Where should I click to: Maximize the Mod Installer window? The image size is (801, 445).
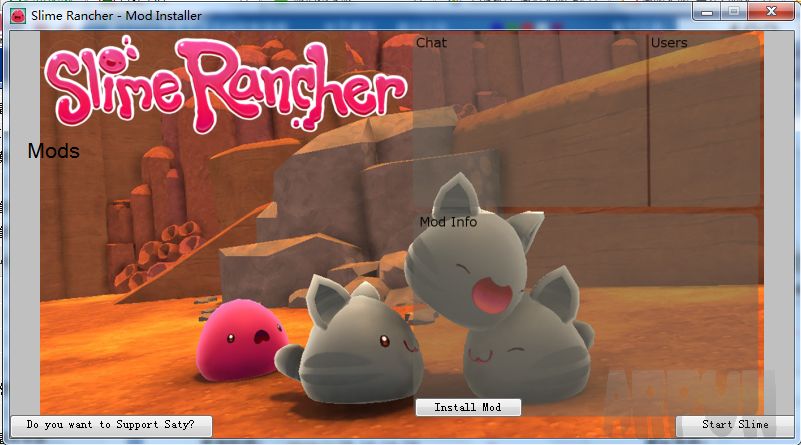[734, 12]
